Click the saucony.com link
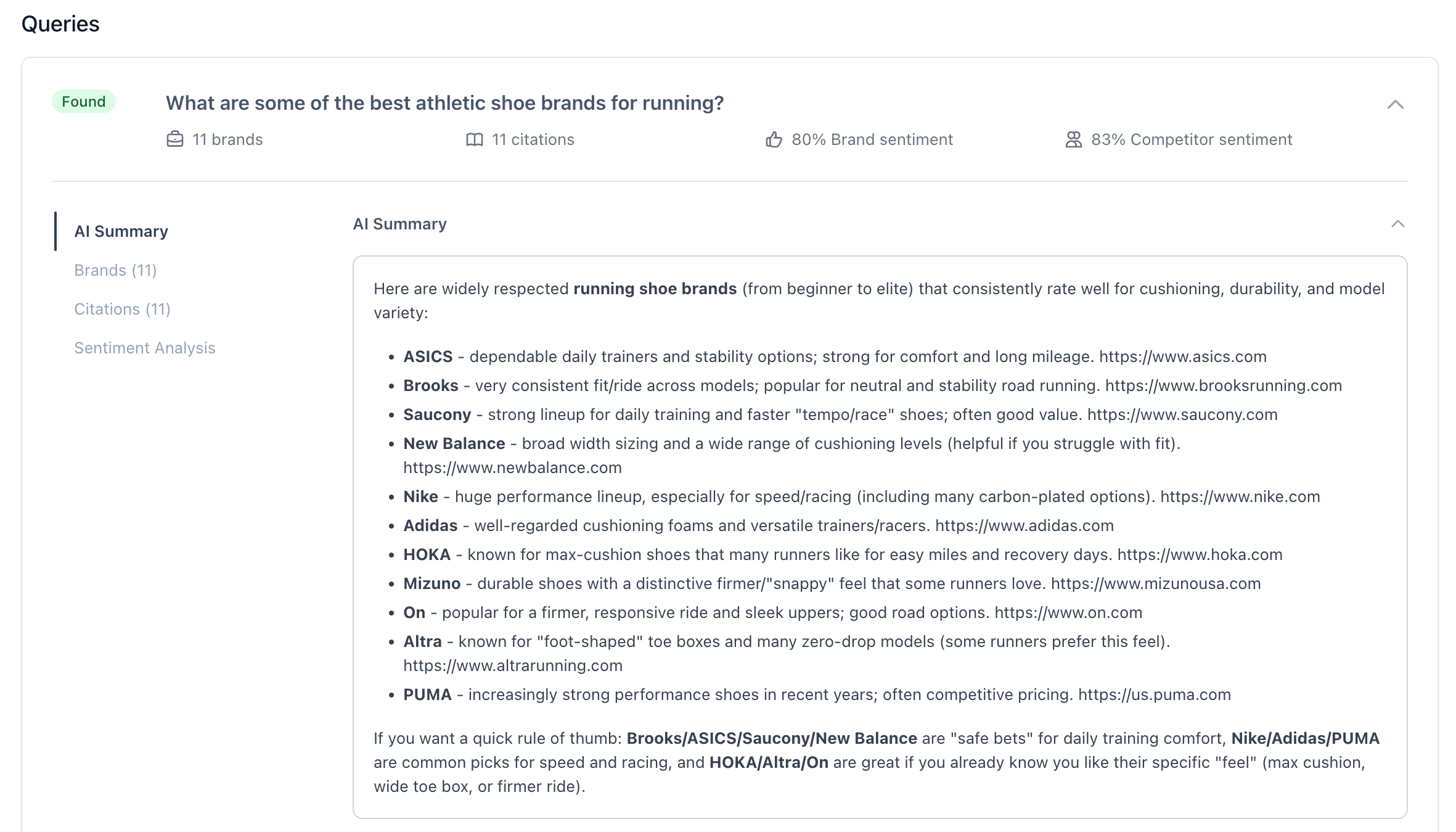1456x832 pixels. (x=1182, y=414)
